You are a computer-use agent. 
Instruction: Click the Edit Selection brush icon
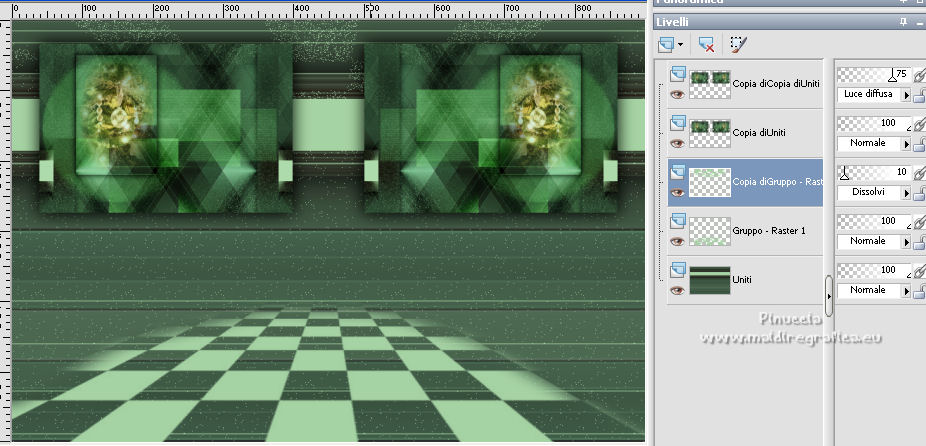(738, 44)
